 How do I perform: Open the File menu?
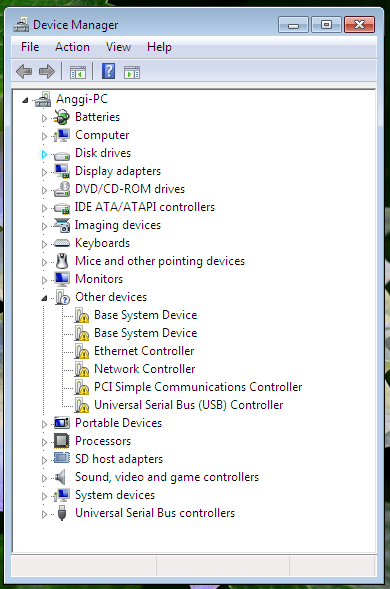(30, 47)
